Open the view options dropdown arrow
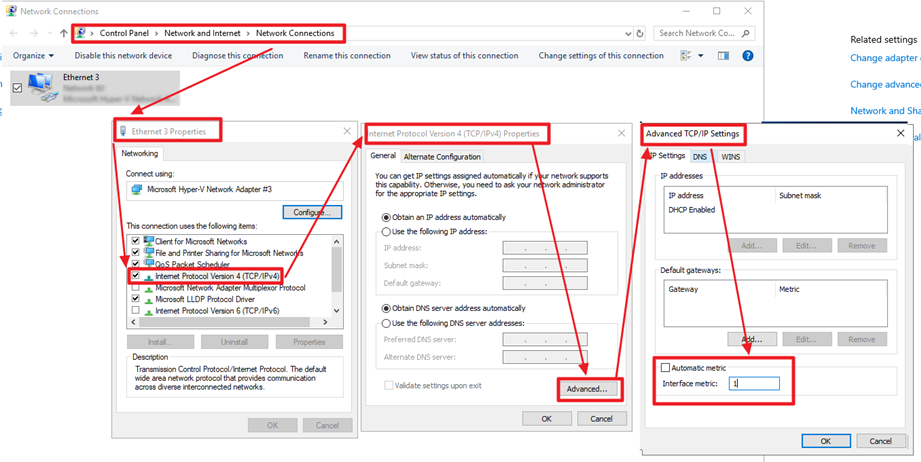This screenshot has width=921, height=462. 701,56
